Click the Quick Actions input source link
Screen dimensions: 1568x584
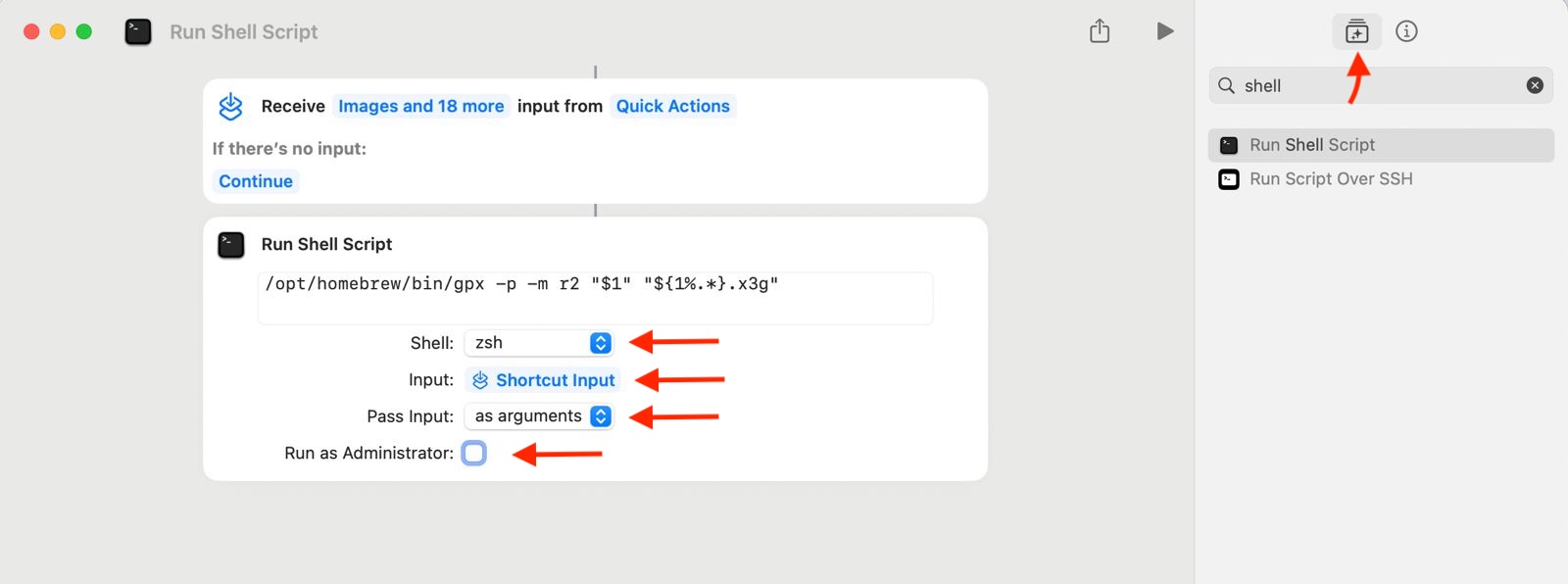(672, 106)
